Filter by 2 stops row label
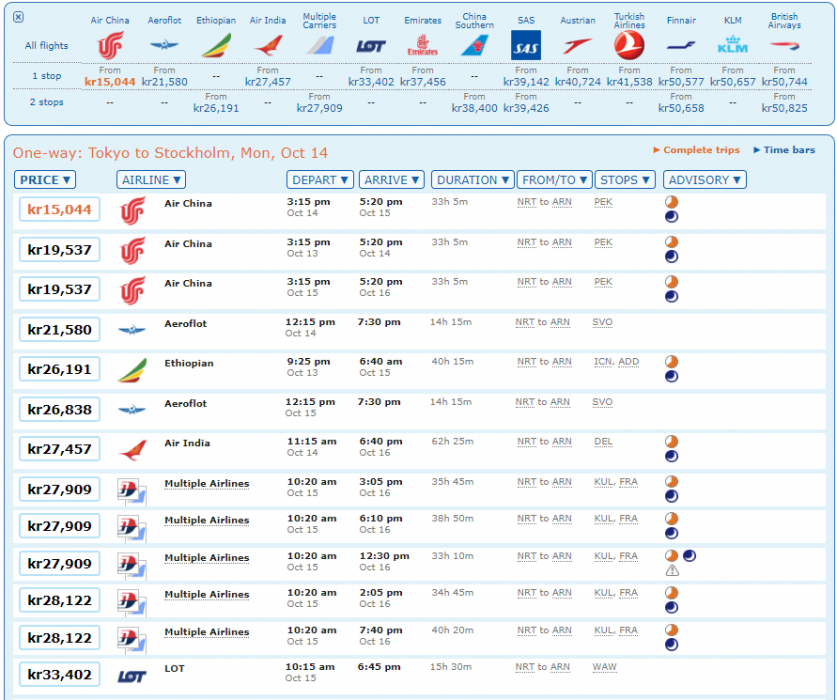This screenshot has width=837, height=700. (x=47, y=102)
